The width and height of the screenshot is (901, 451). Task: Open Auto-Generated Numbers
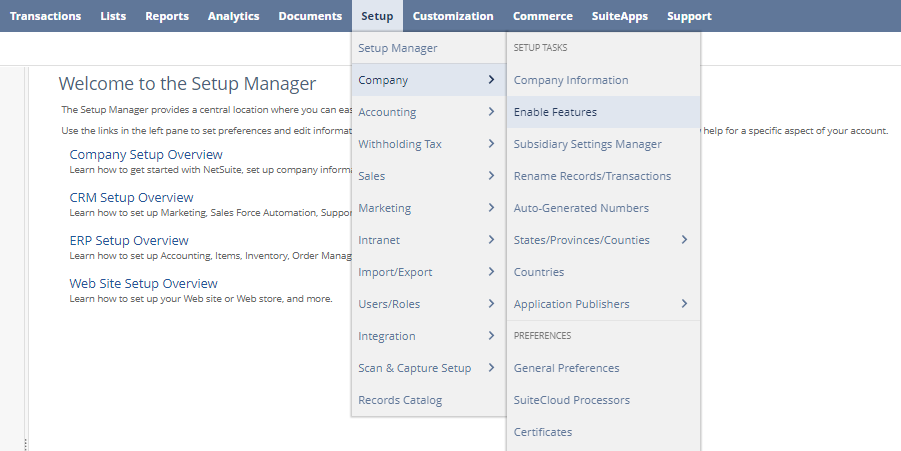[603, 208]
